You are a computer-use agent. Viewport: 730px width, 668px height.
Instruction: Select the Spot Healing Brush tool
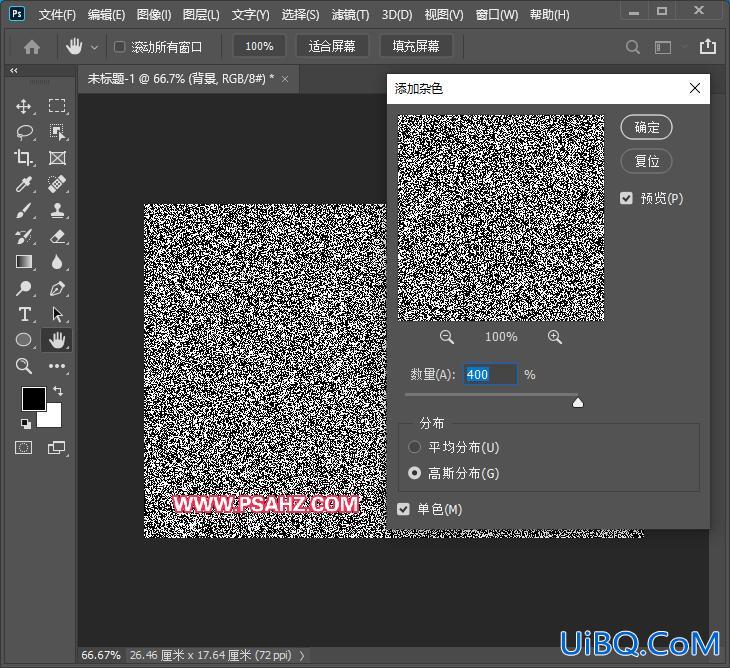pos(57,184)
